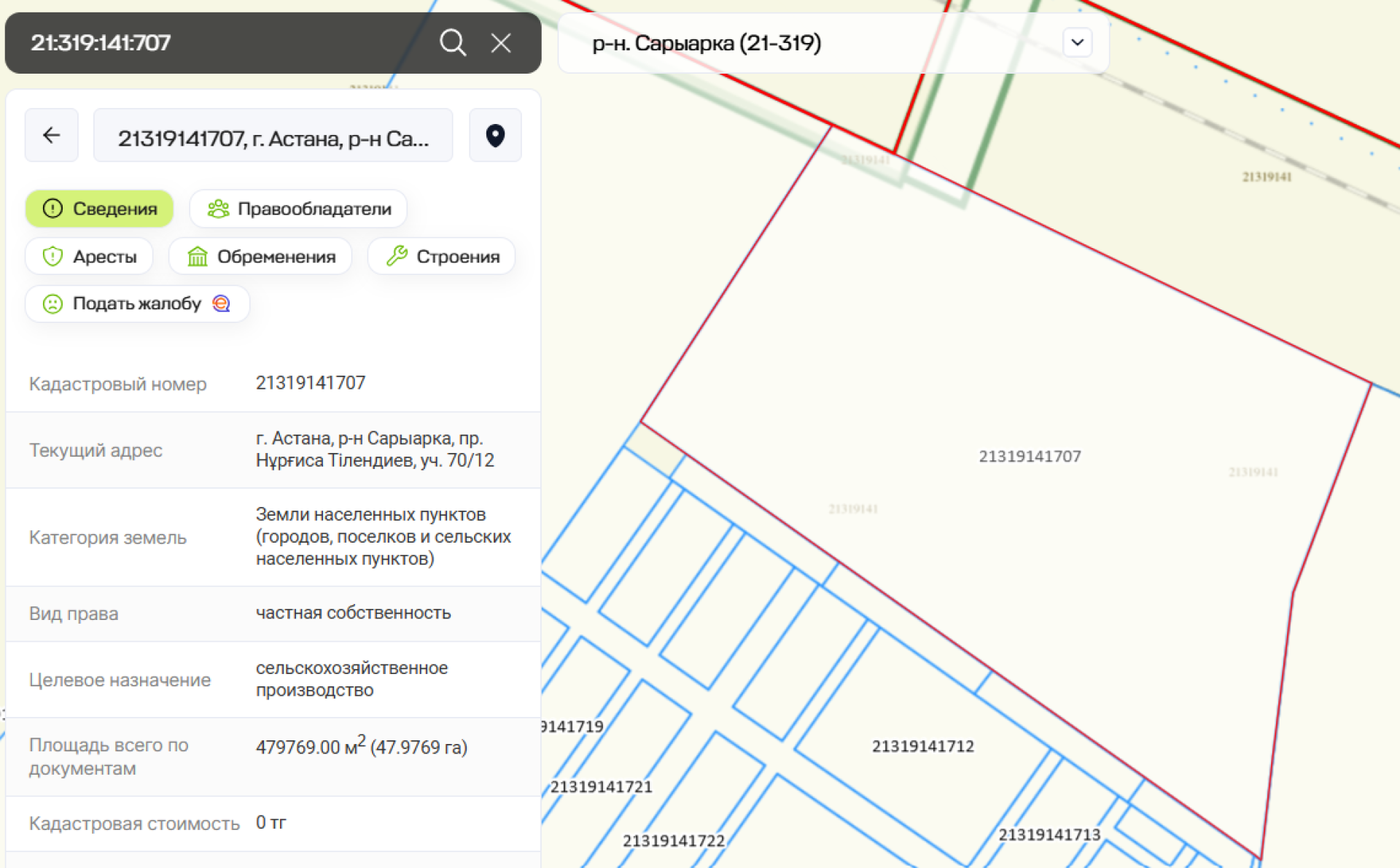This screenshot has width=1400, height=868.
Task: Select parcel 21319141712 on the map
Action: click(x=922, y=746)
